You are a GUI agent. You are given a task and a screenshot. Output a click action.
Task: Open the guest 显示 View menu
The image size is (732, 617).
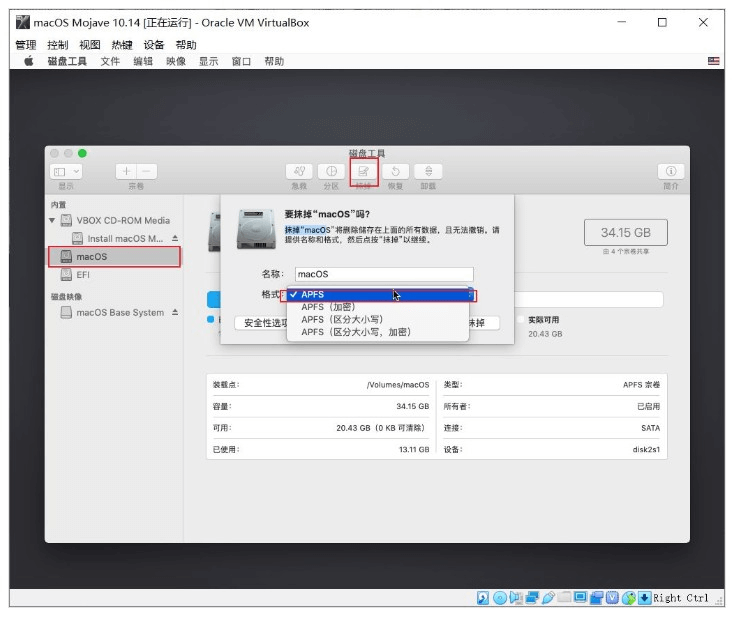[x=209, y=62]
